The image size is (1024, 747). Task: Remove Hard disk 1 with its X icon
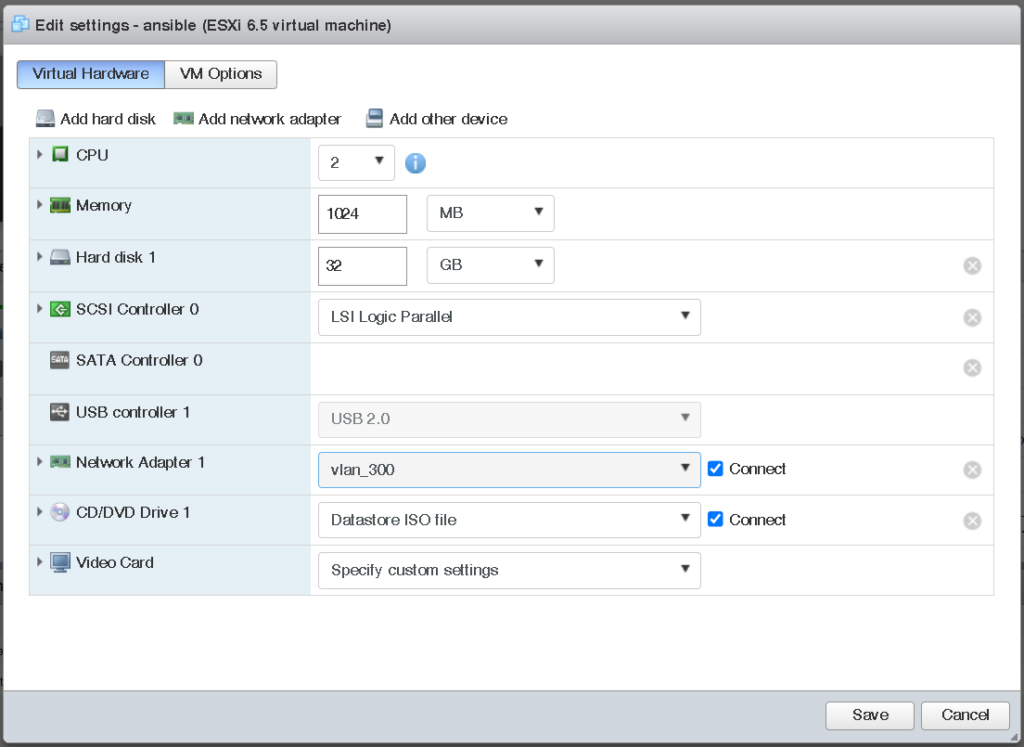tap(972, 265)
